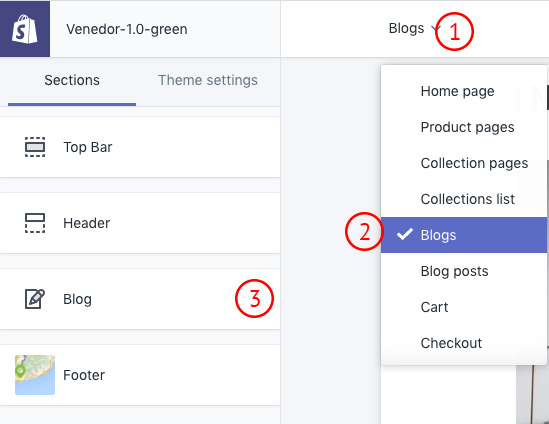This screenshot has width=549, height=424.
Task: Open the Footer section row
Action: [140, 375]
